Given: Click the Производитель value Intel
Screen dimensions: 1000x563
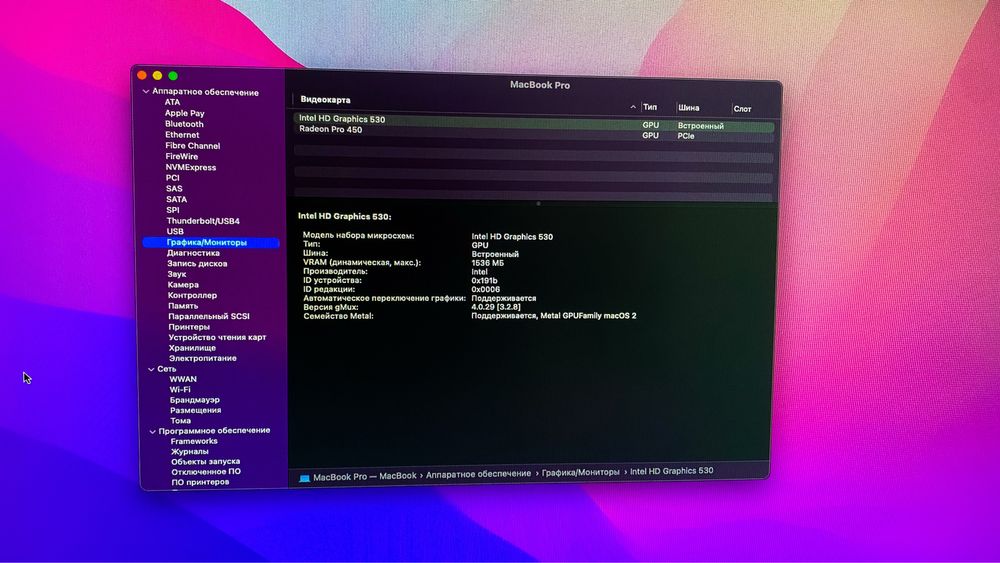Looking at the screenshot, I should (480, 272).
